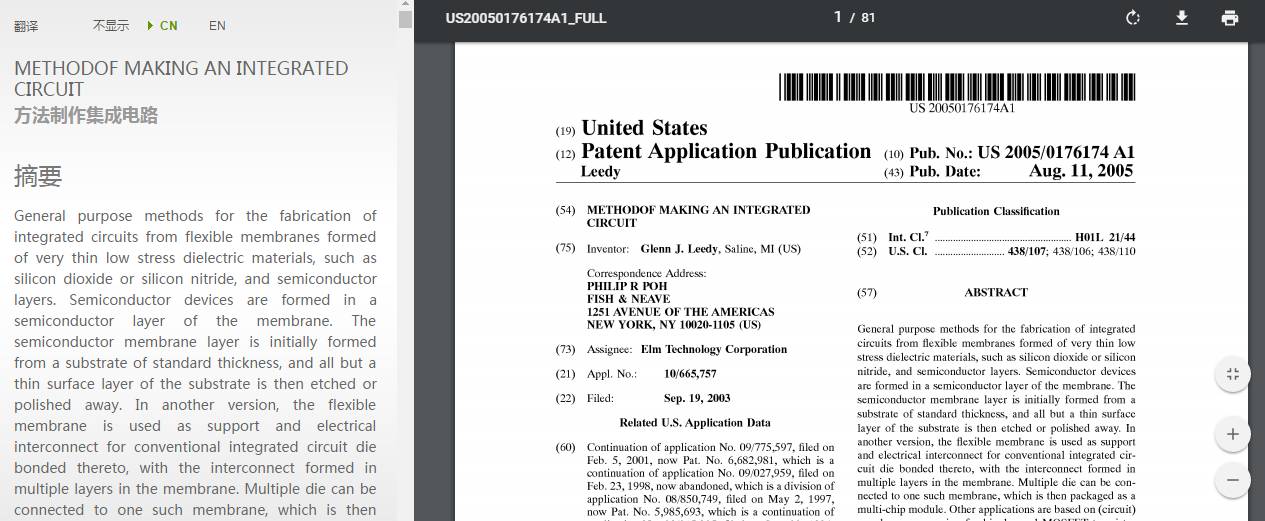1265x521 pixels.
Task: Click the barcode at top of patent
Action: (957, 87)
